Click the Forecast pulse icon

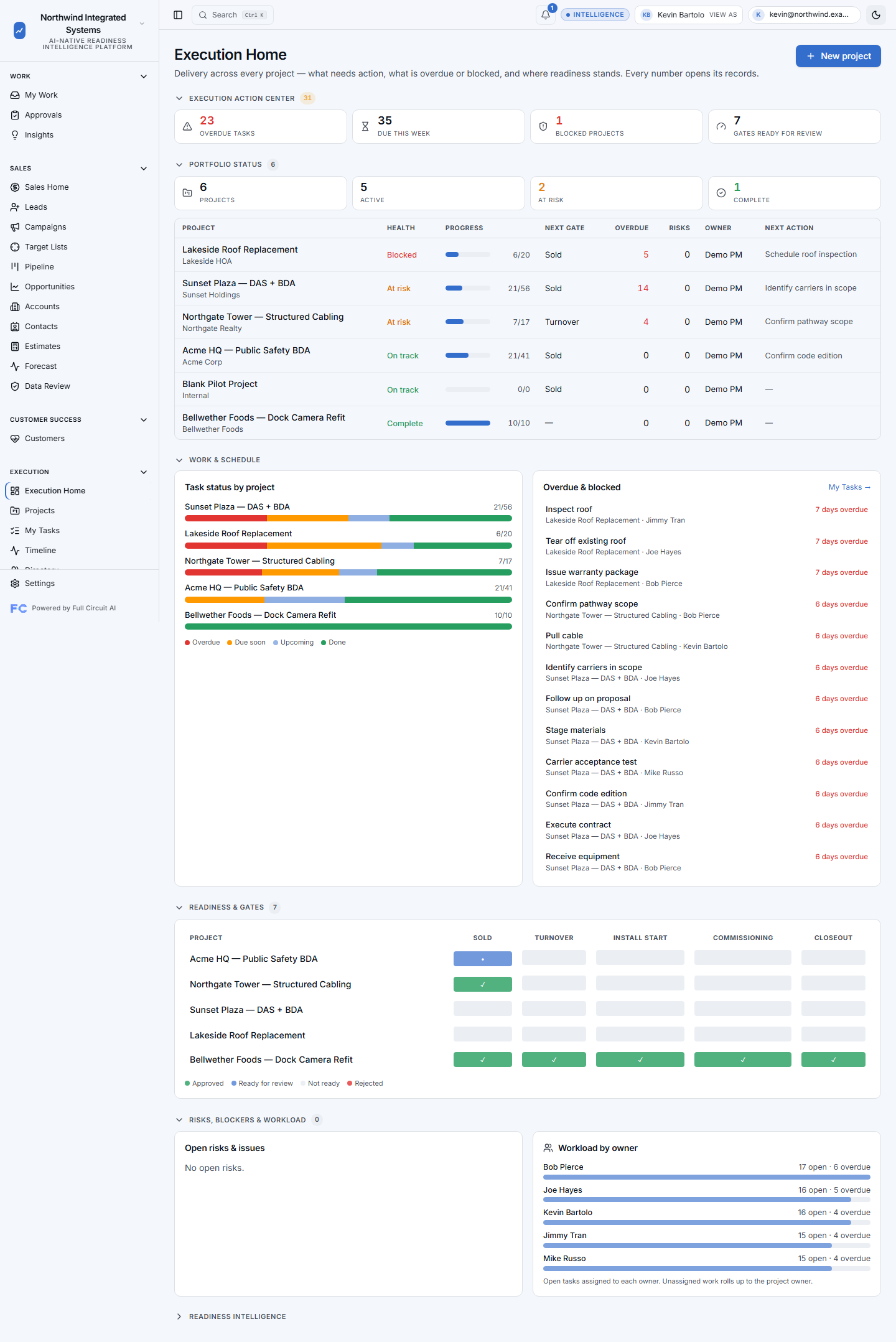15,366
